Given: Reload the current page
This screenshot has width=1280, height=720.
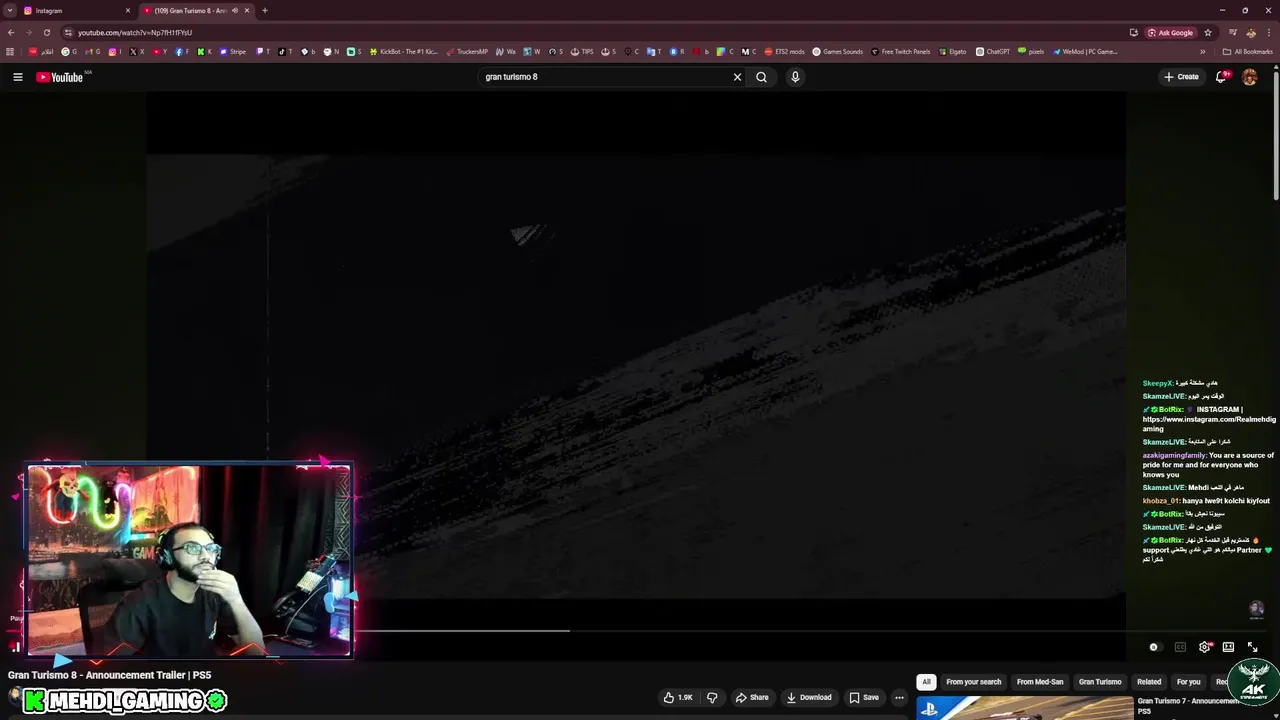Looking at the screenshot, I should (46, 32).
